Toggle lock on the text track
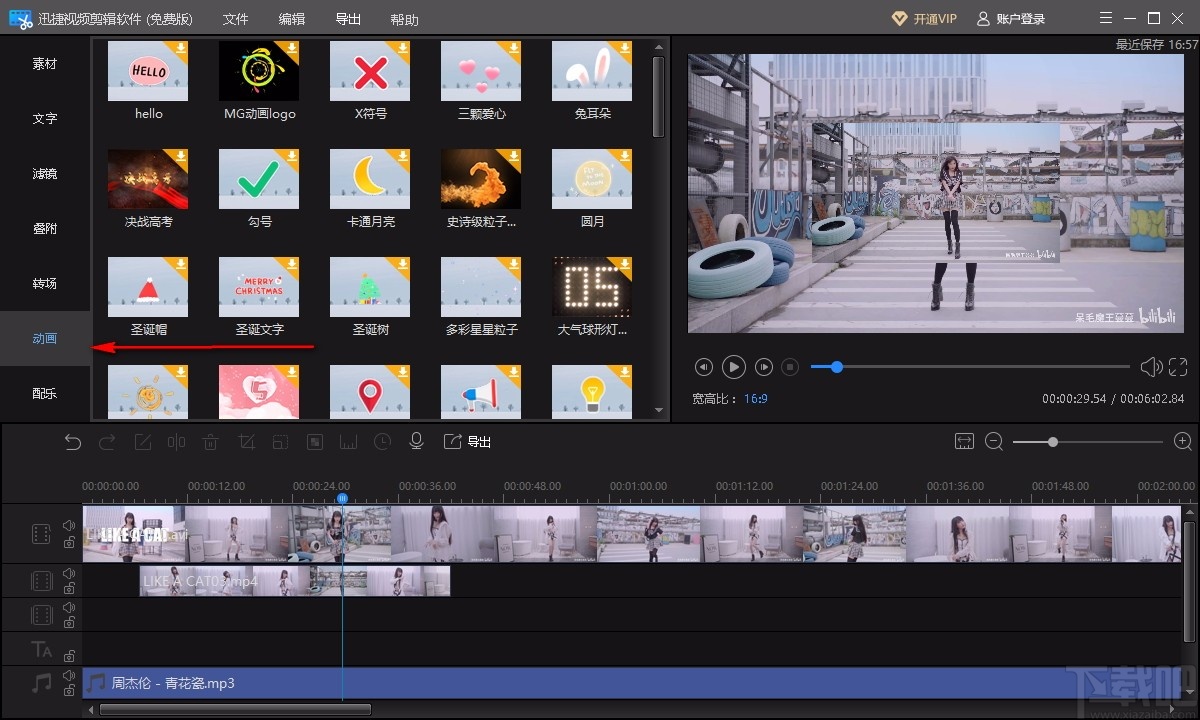Screen dimensions: 1200x720 (69, 656)
